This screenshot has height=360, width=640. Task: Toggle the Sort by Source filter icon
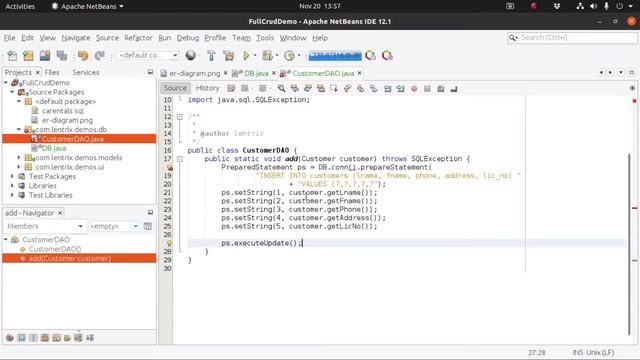point(90,338)
